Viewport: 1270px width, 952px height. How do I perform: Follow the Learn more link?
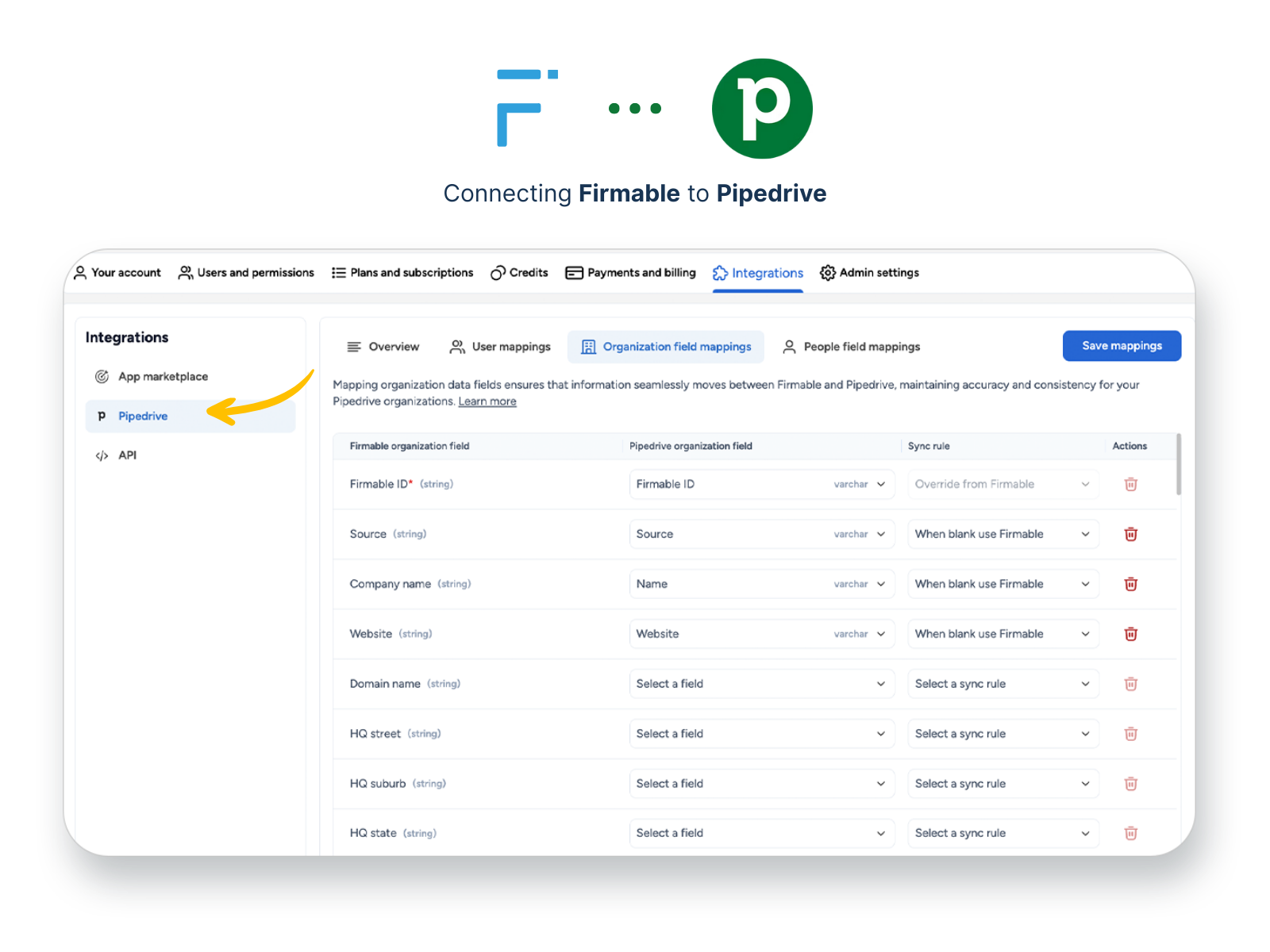[487, 401]
